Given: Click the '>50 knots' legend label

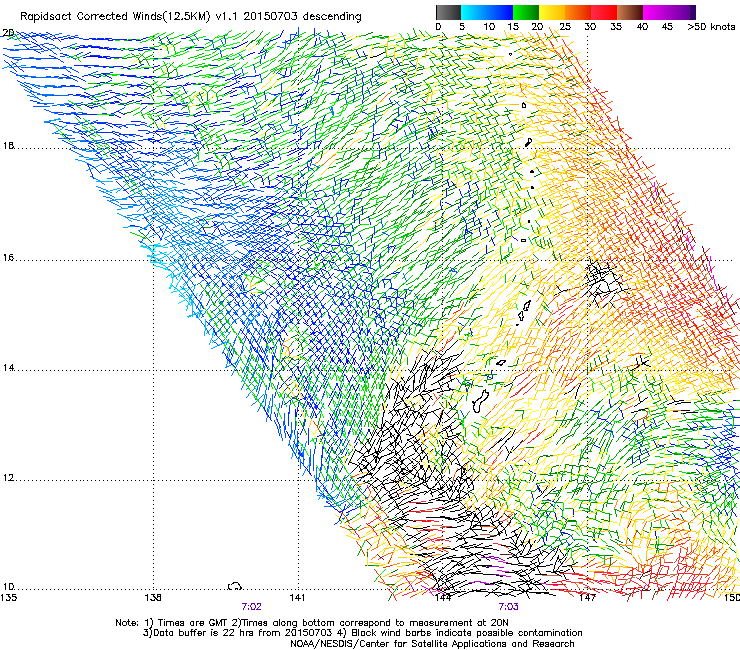Looking at the screenshot, I should [711, 27].
